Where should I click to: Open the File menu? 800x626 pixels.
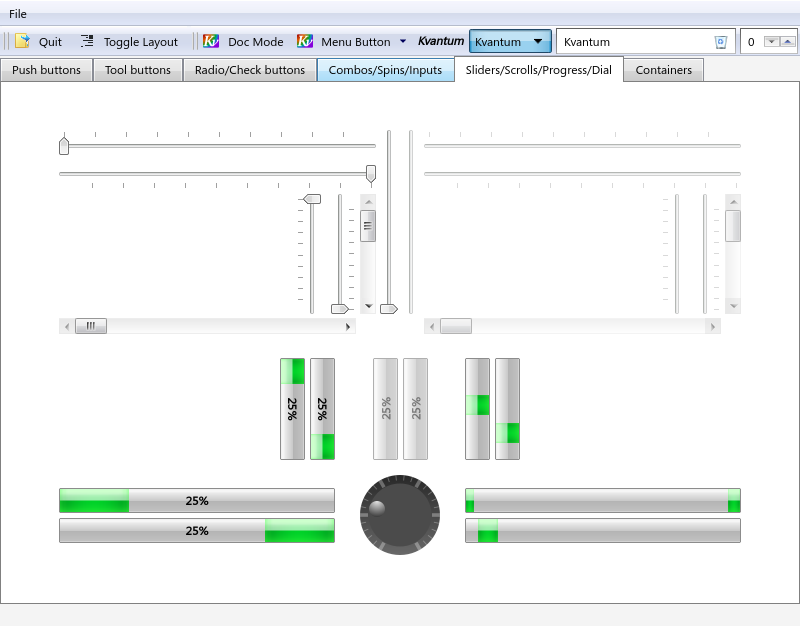coord(17,14)
